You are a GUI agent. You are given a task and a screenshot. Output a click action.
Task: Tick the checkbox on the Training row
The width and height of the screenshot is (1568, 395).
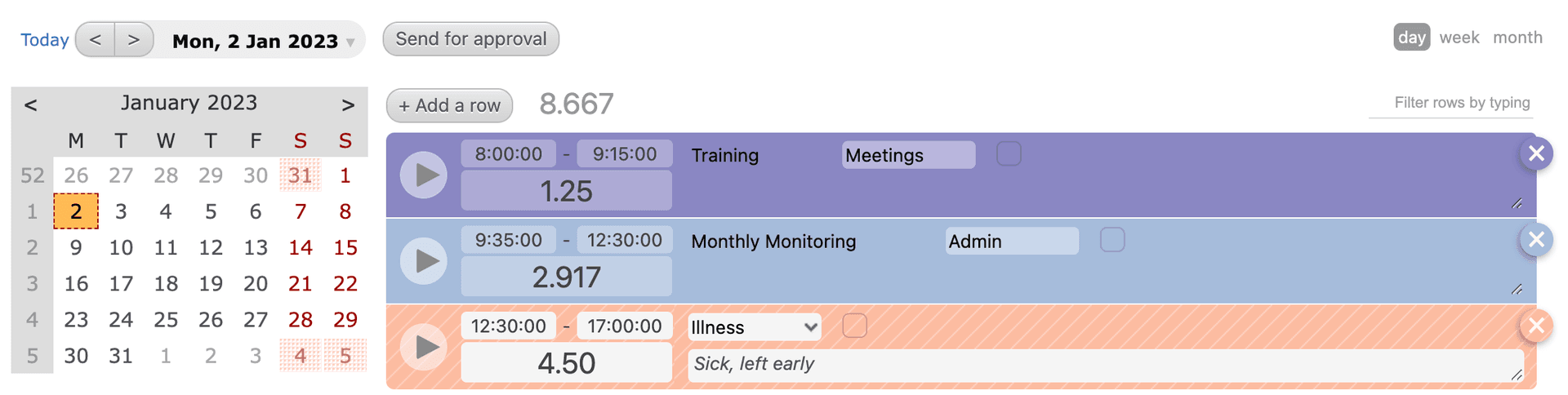(1009, 153)
